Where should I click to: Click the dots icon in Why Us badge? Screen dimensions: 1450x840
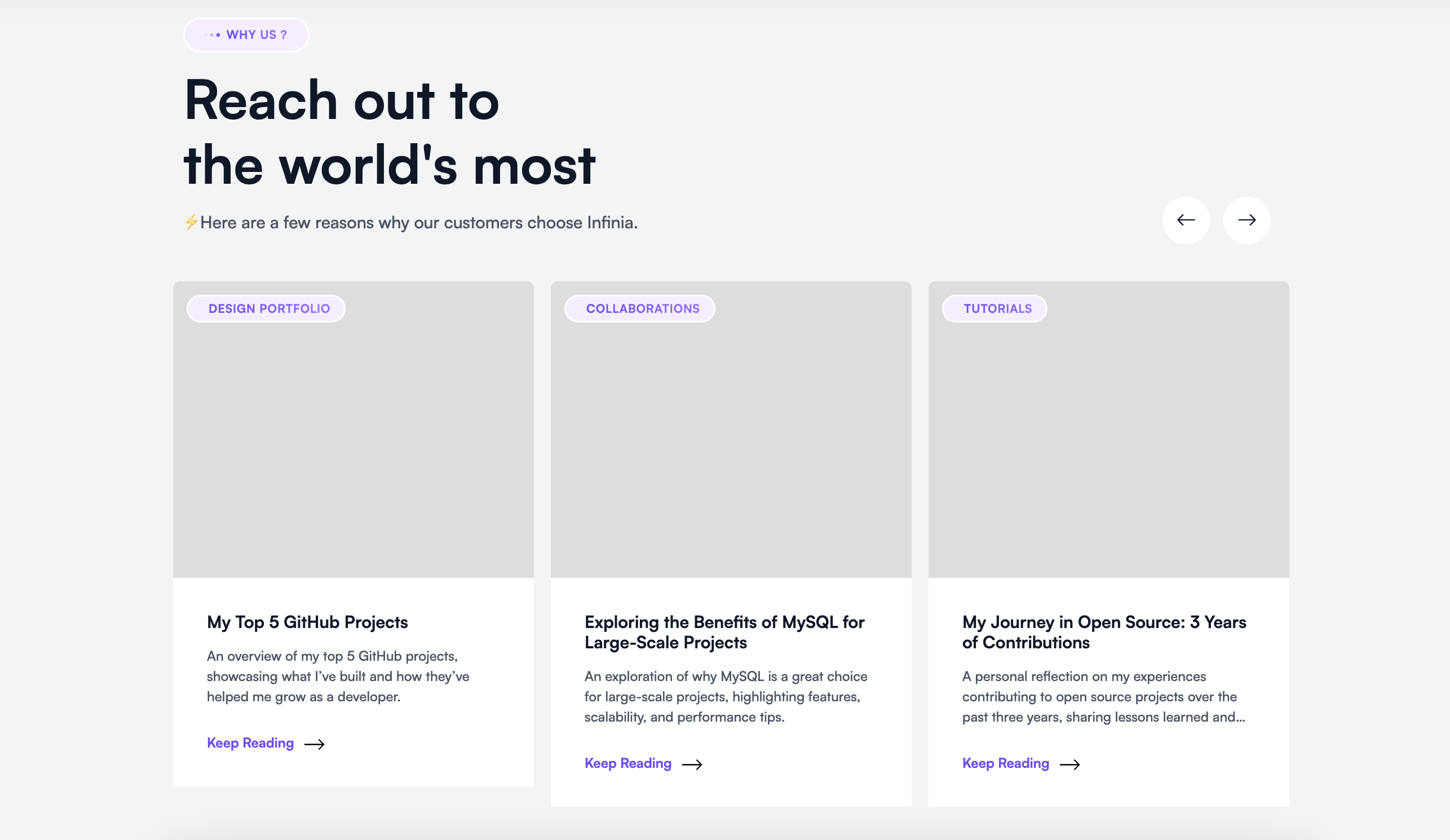click(x=213, y=35)
